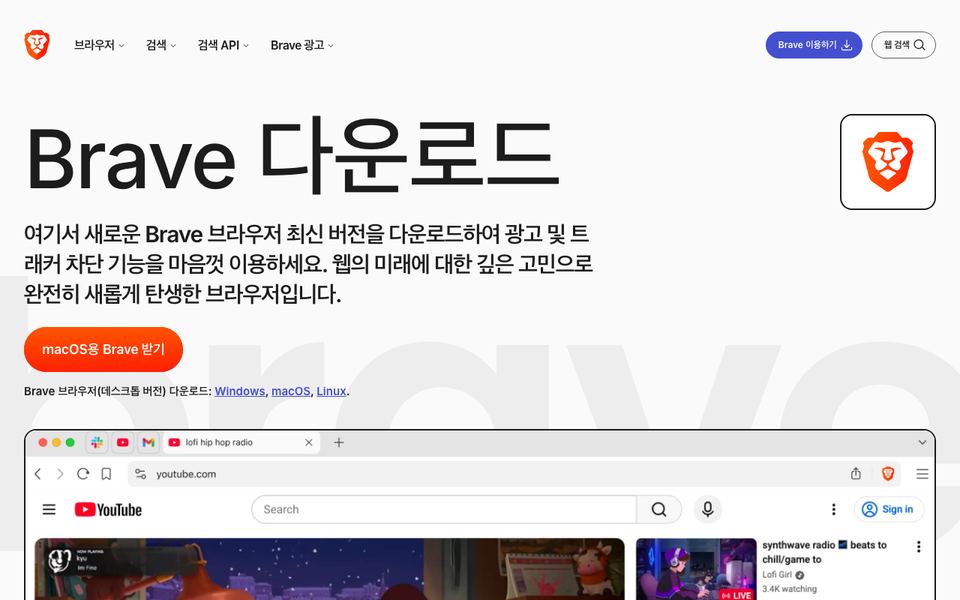Image resolution: width=960 pixels, height=600 pixels.
Task: Go back with the back arrow
Action: pos(38,474)
